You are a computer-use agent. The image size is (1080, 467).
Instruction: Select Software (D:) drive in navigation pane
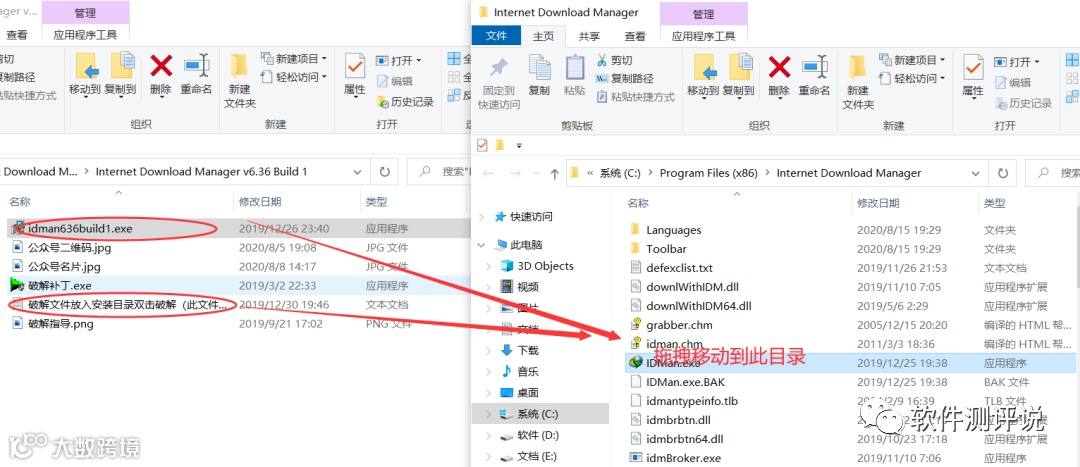point(529,435)
